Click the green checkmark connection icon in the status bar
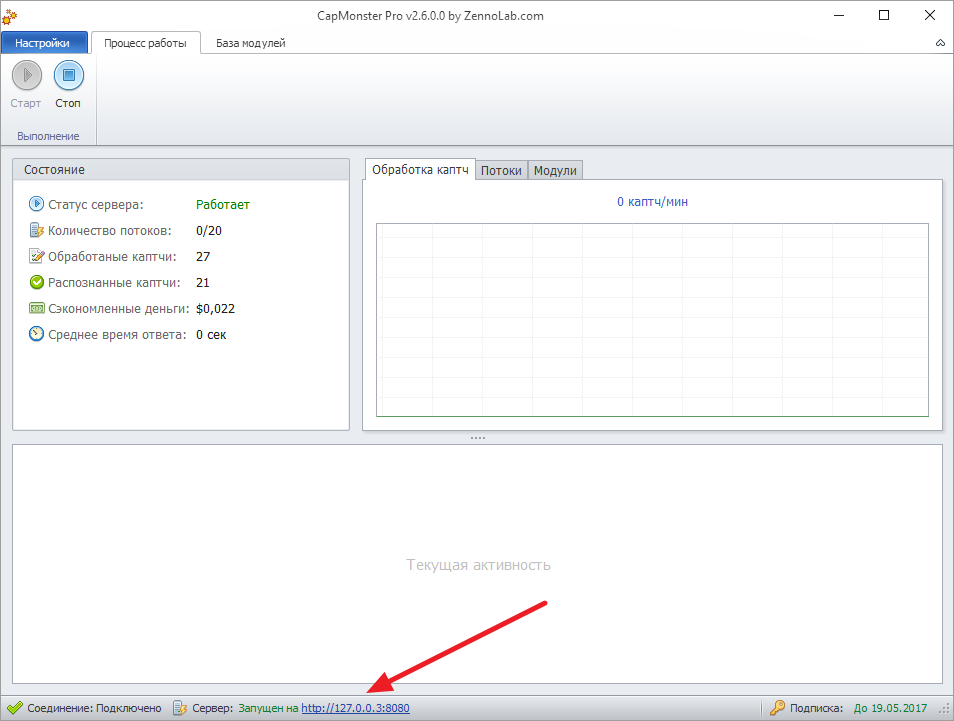This screenshot has width=954, height=721. [x=15, y=708]
